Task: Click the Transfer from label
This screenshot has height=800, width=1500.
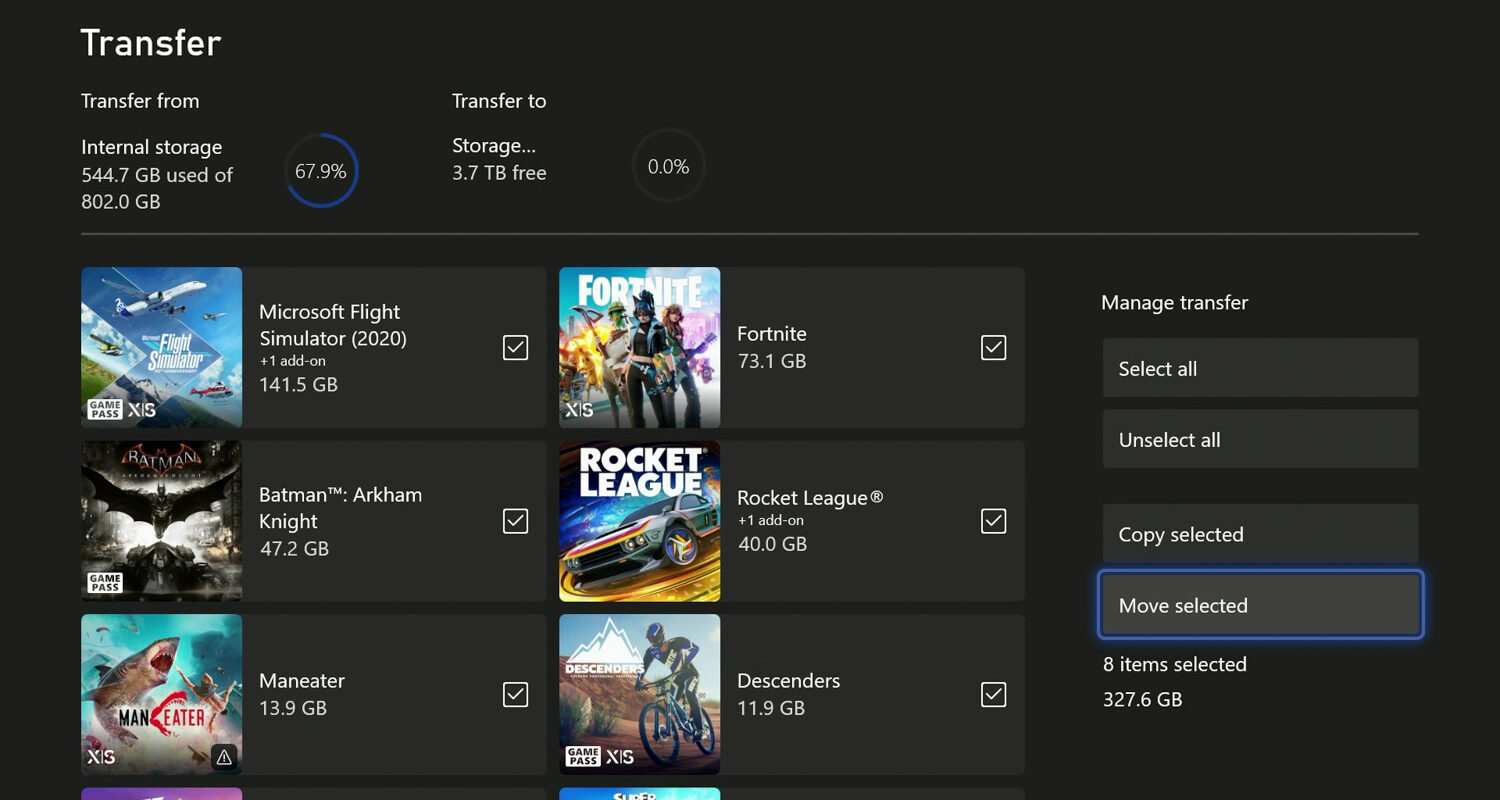Action: click(x=140, y=101)
